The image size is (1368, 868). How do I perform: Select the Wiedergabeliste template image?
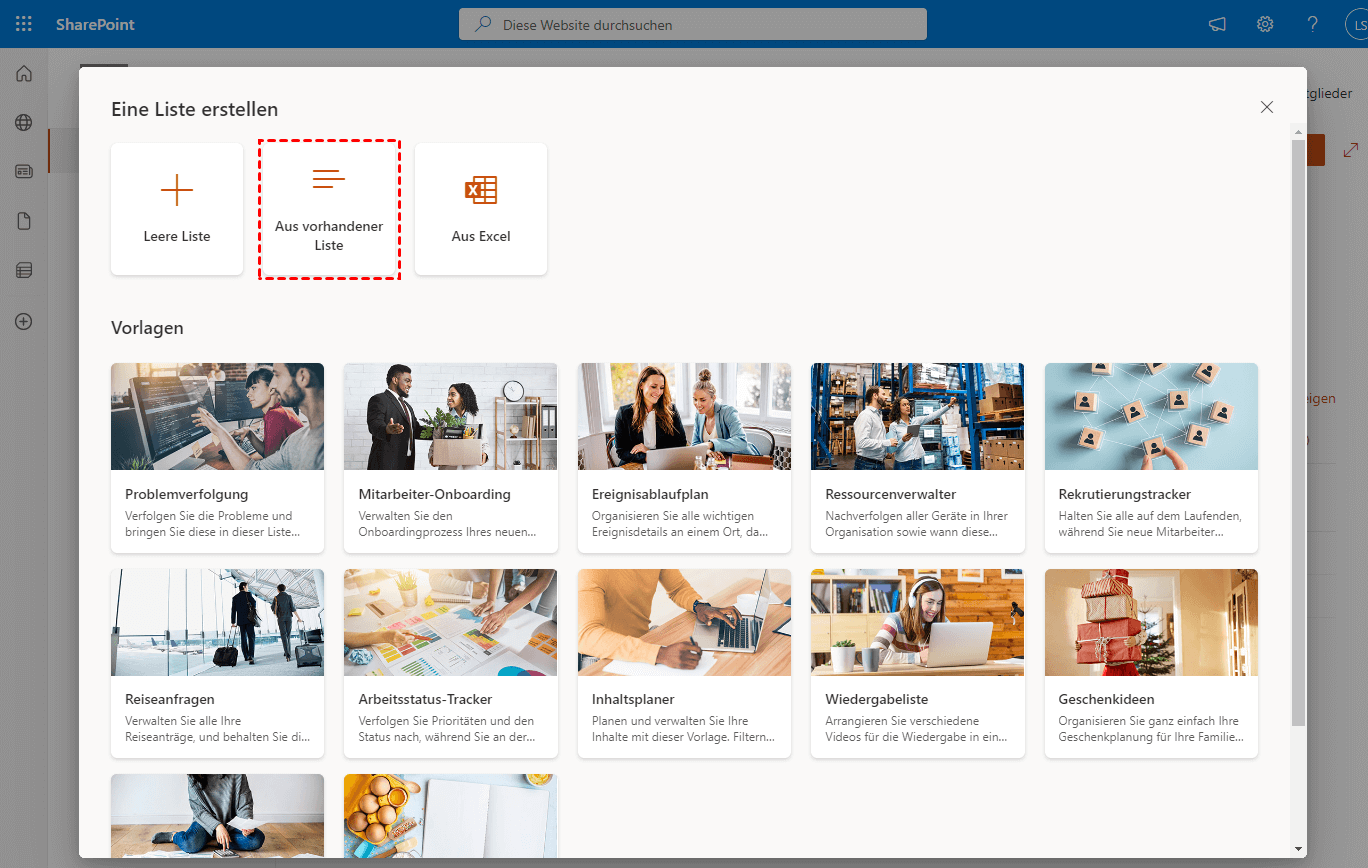click(x=918, y=622)
